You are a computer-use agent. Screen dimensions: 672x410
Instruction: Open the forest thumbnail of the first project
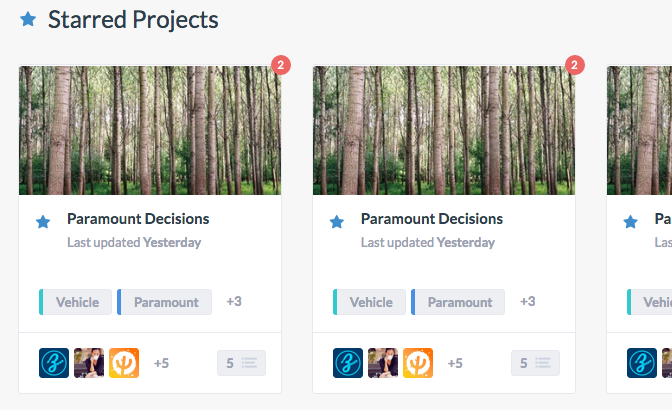[x=150, y=130]
